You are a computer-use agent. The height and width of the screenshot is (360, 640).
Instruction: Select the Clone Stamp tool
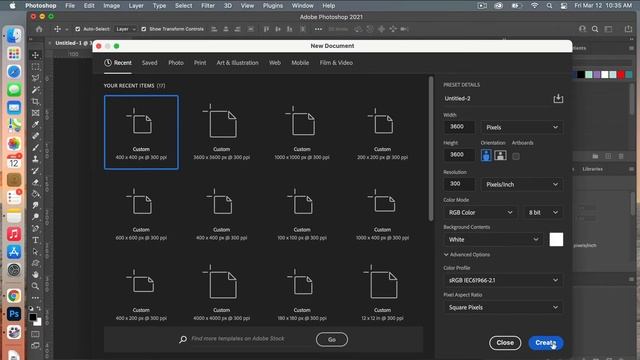pos(36,159)
